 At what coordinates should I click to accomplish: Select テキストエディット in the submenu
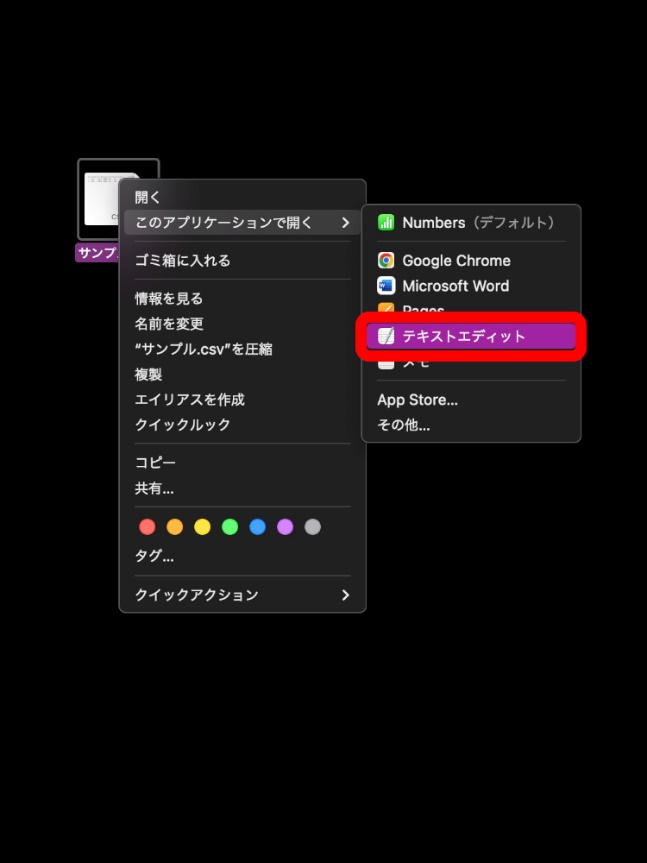point(471,336)
